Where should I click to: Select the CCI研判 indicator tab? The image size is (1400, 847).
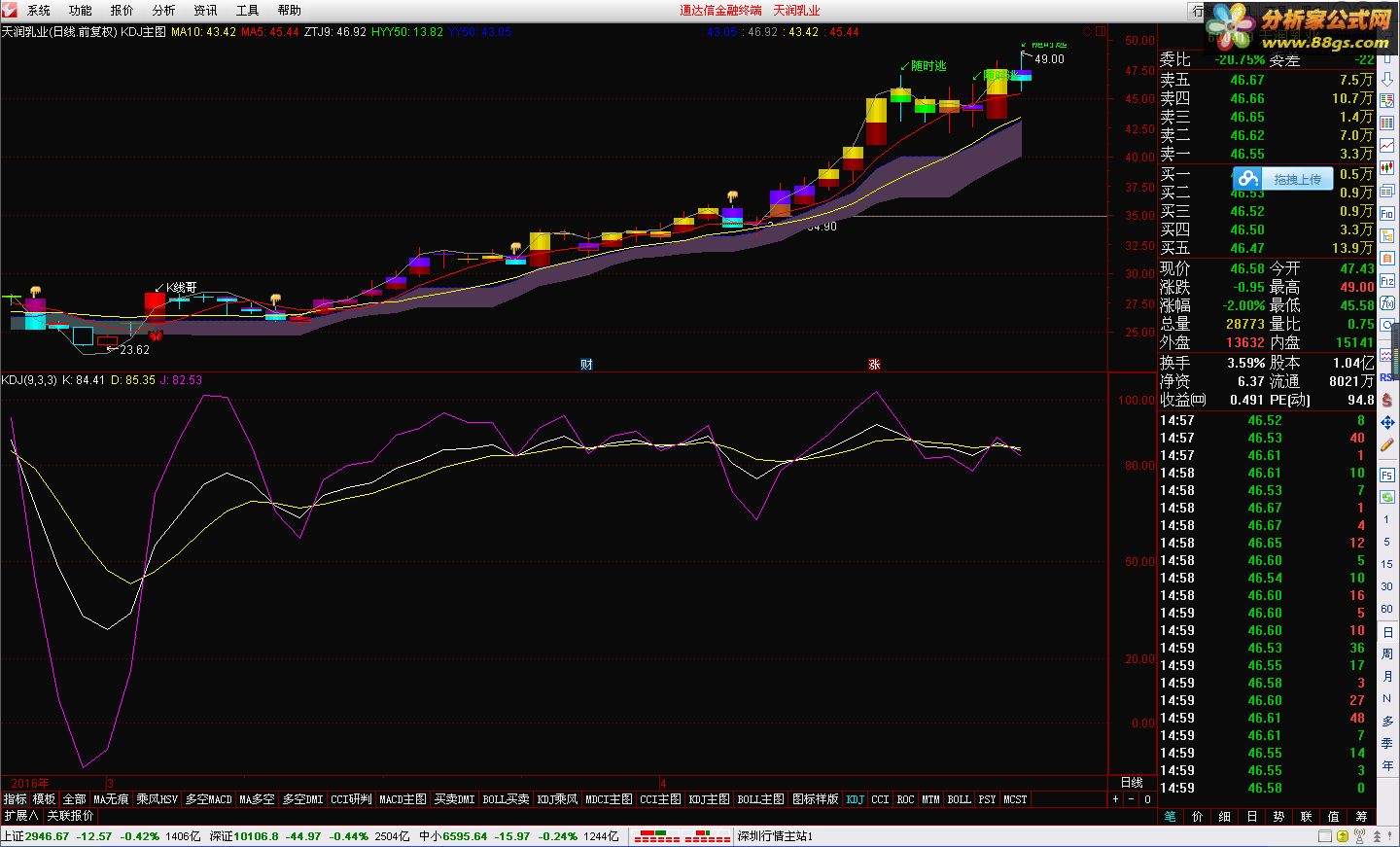pyautogui.click(x=351, y=799)
